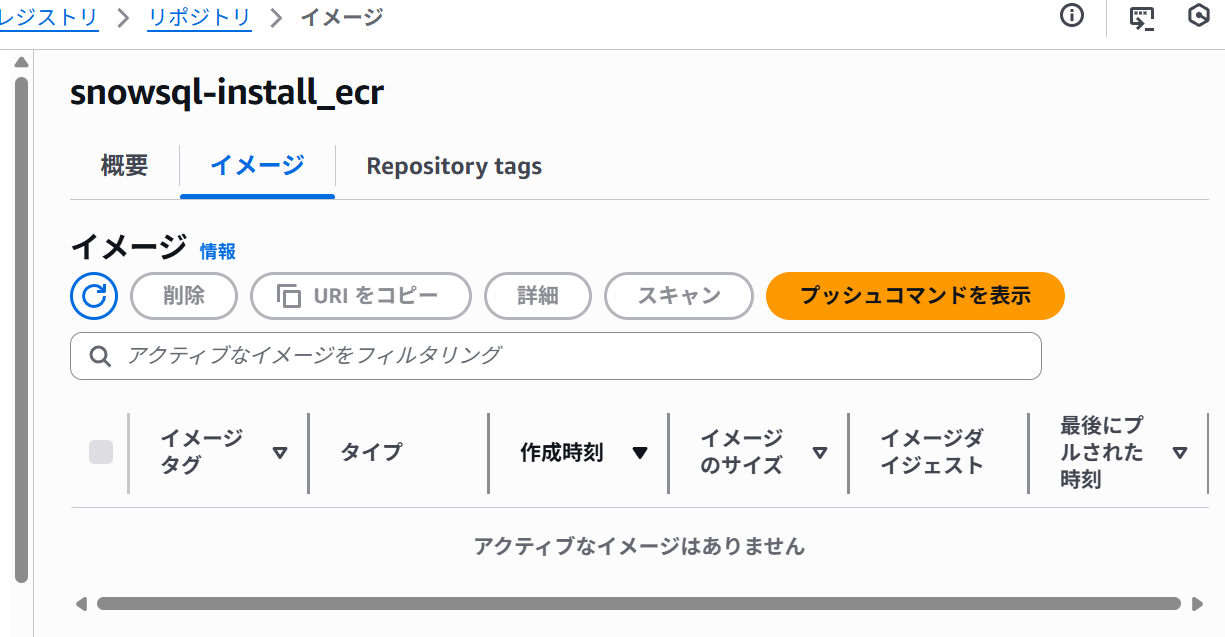Click the copy icon on URI をコピー button
This screenshot has height=637, width=1225.
pos(289,296)
